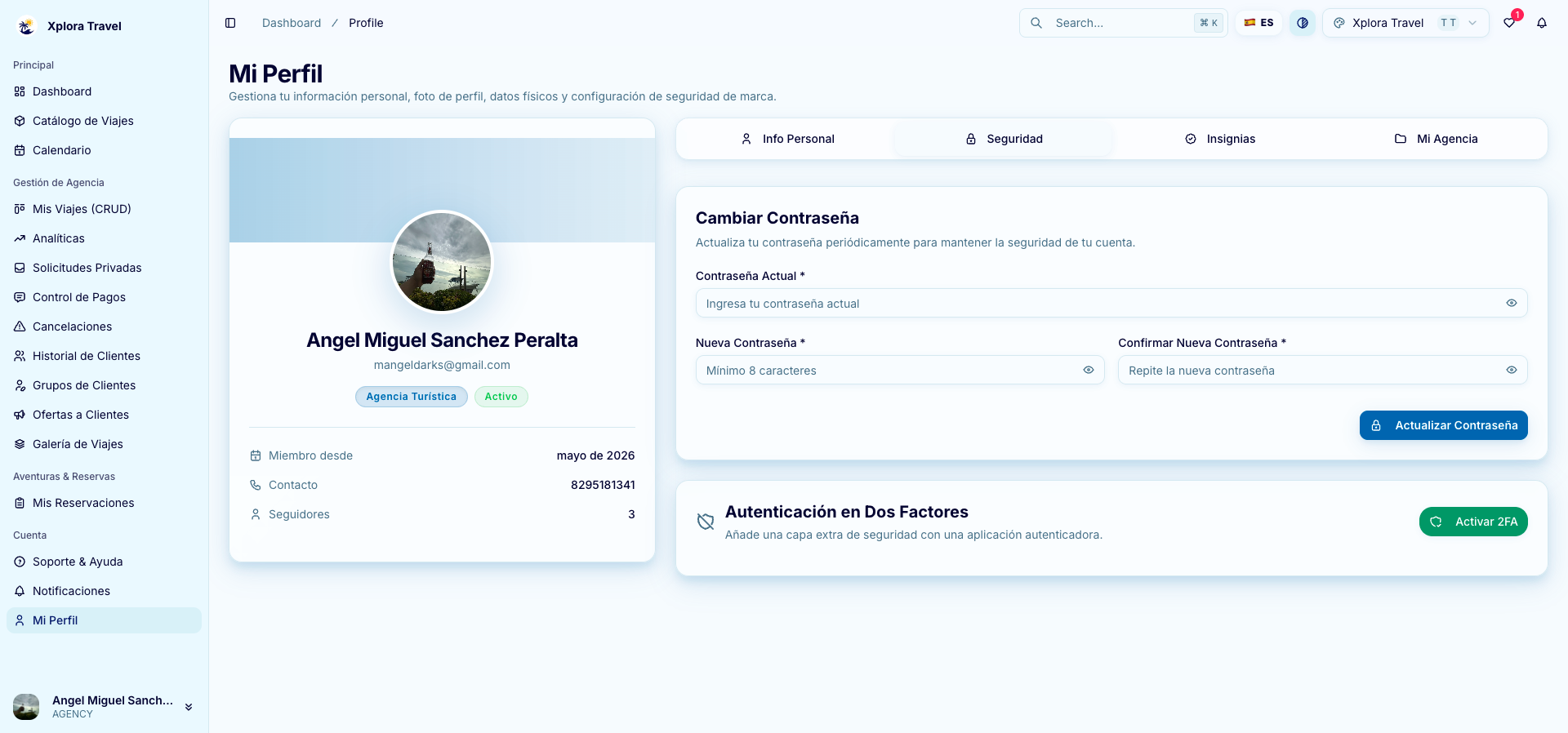Focus the Nueva Contraseña input field
This screenshot has height=733, width=1568.
point(900,370)
